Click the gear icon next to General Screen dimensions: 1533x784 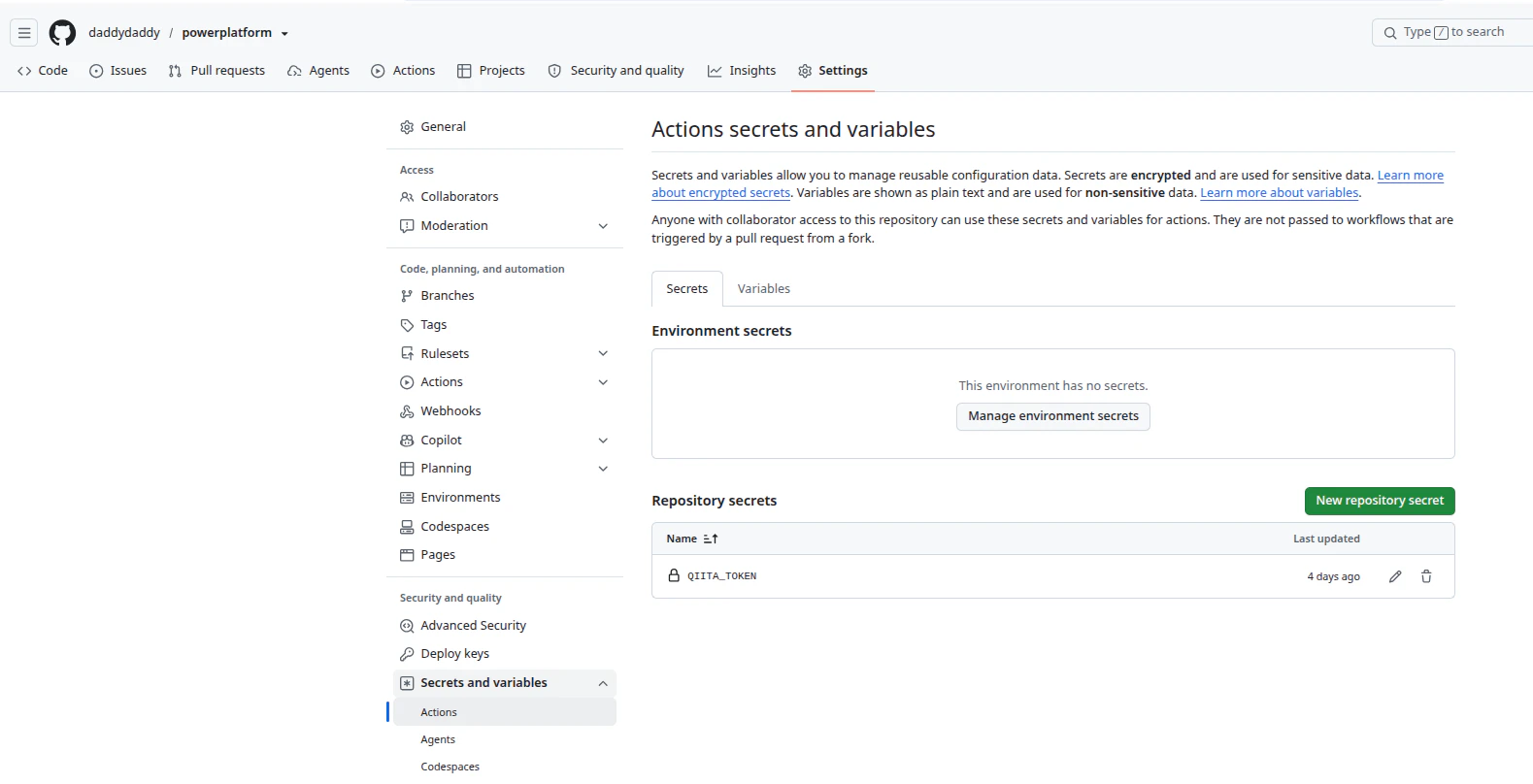coord(407,127)
